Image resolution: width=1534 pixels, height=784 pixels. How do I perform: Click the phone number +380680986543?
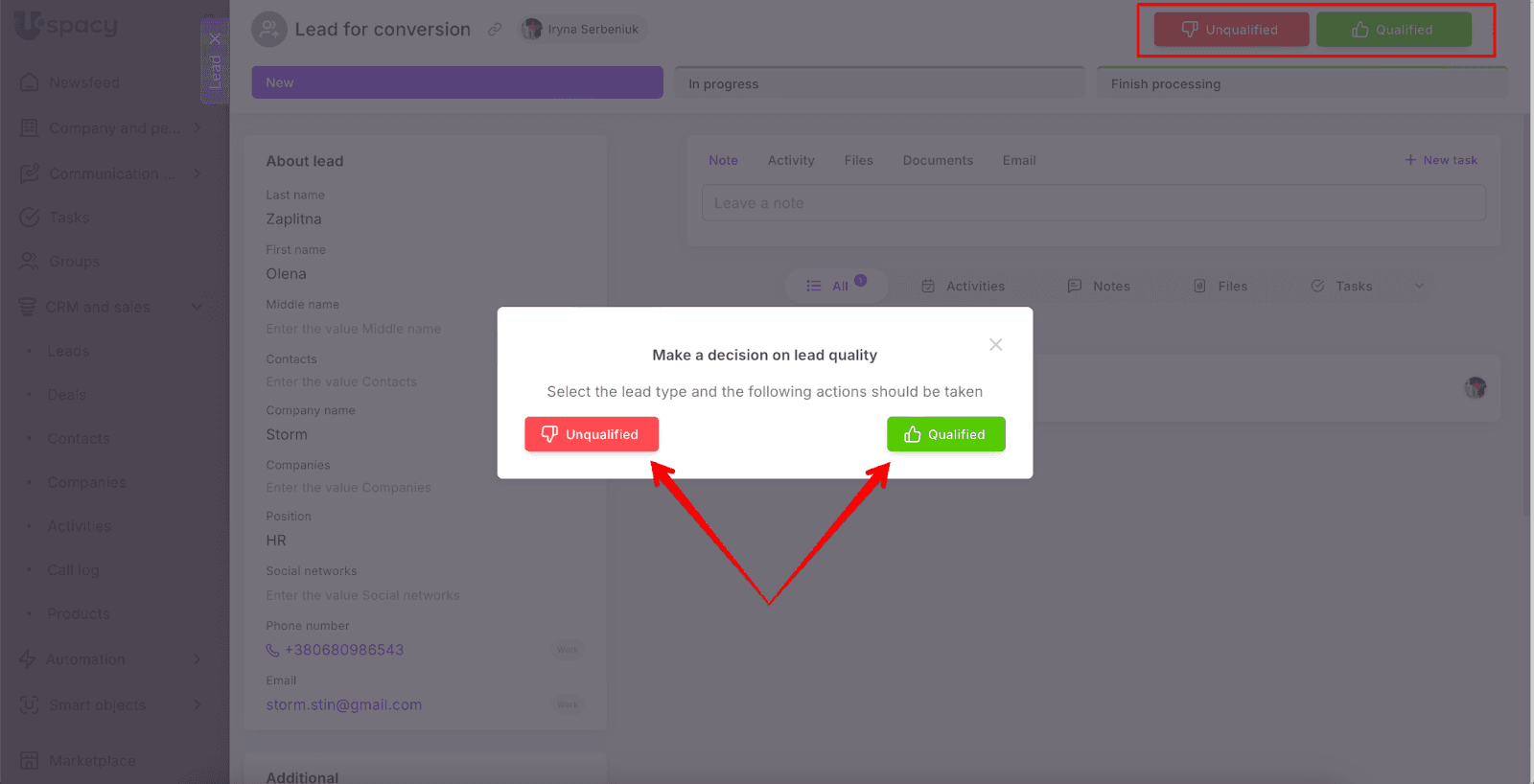click(x=344, y=650)
